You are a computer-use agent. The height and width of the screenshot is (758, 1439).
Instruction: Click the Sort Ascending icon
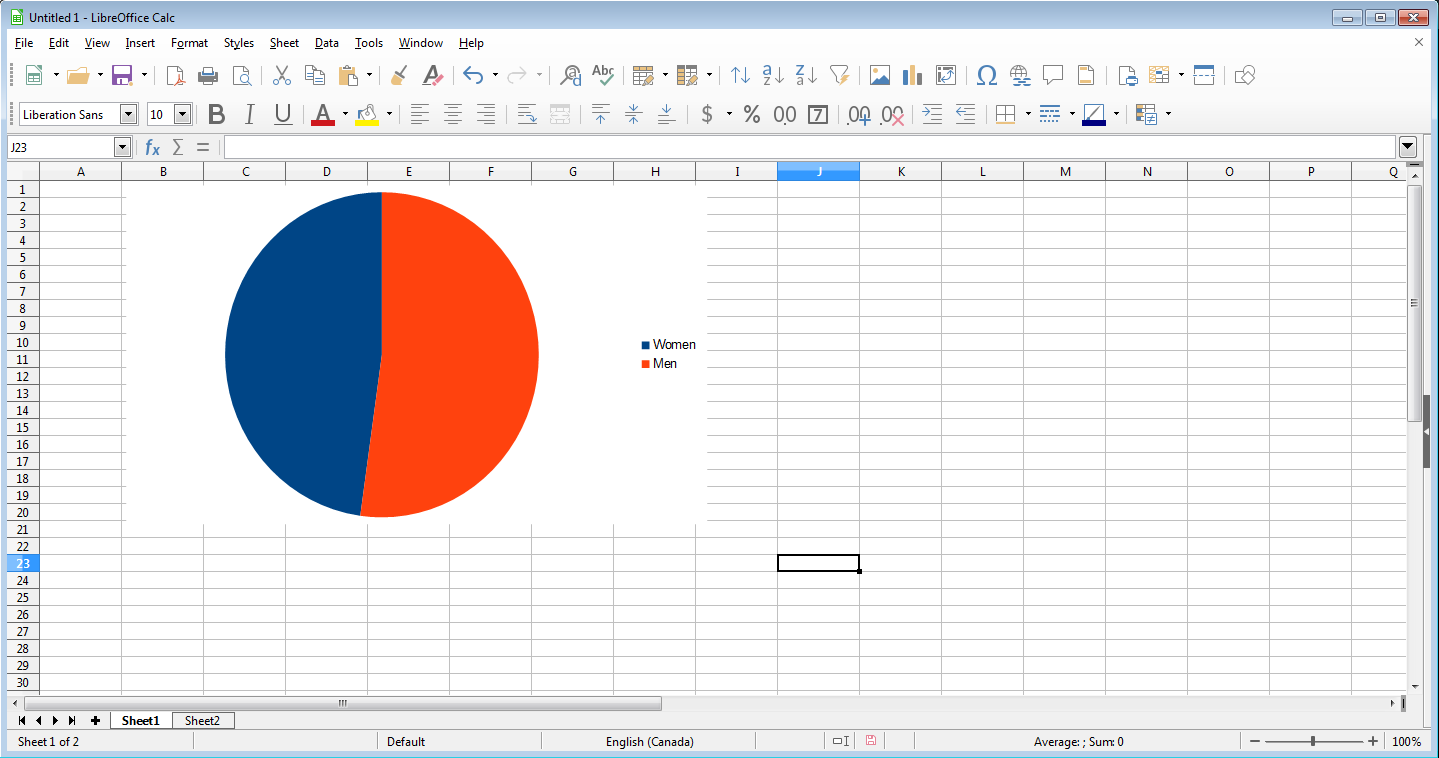[773, 75]
